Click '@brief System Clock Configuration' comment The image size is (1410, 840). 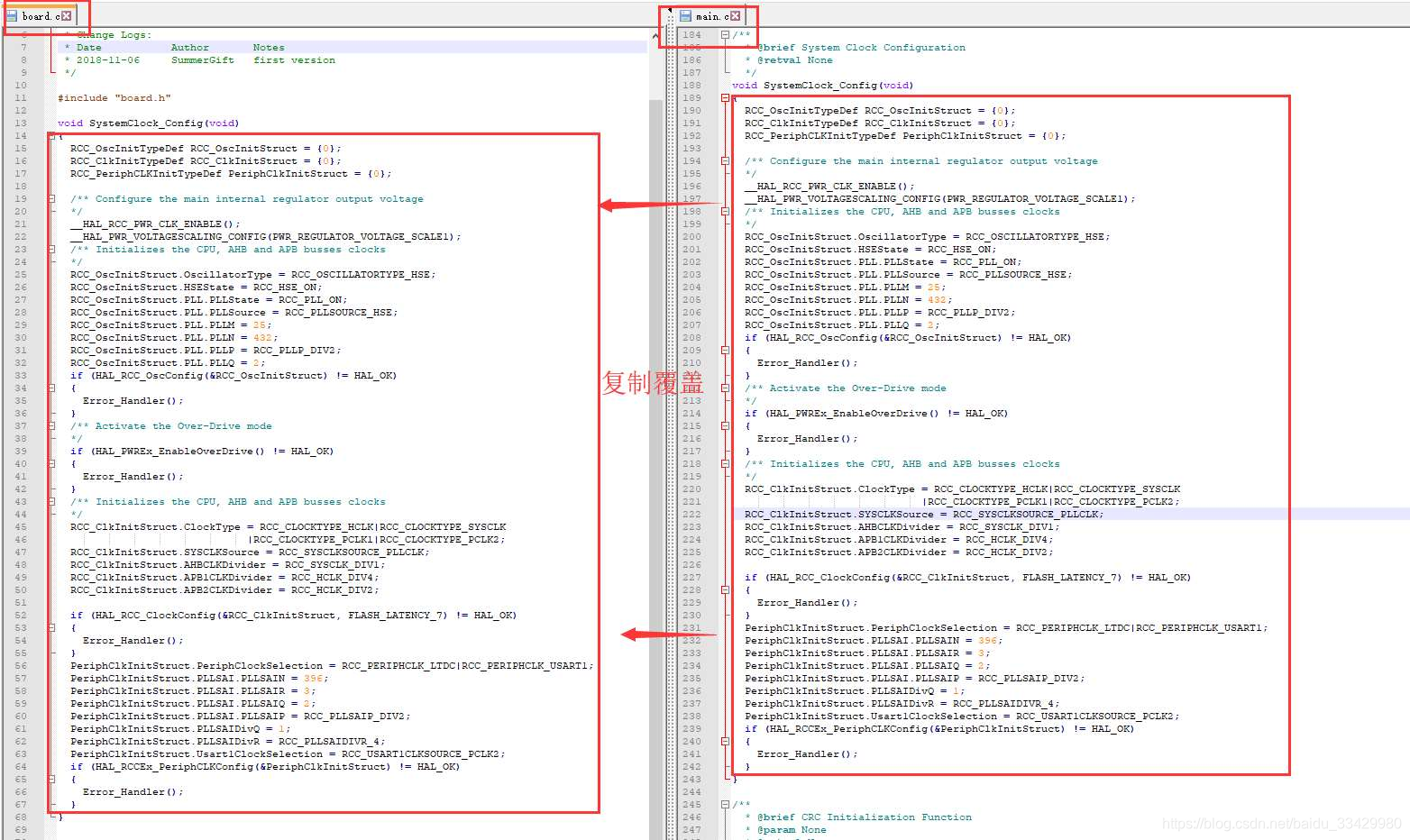click(x=861, y=47)
